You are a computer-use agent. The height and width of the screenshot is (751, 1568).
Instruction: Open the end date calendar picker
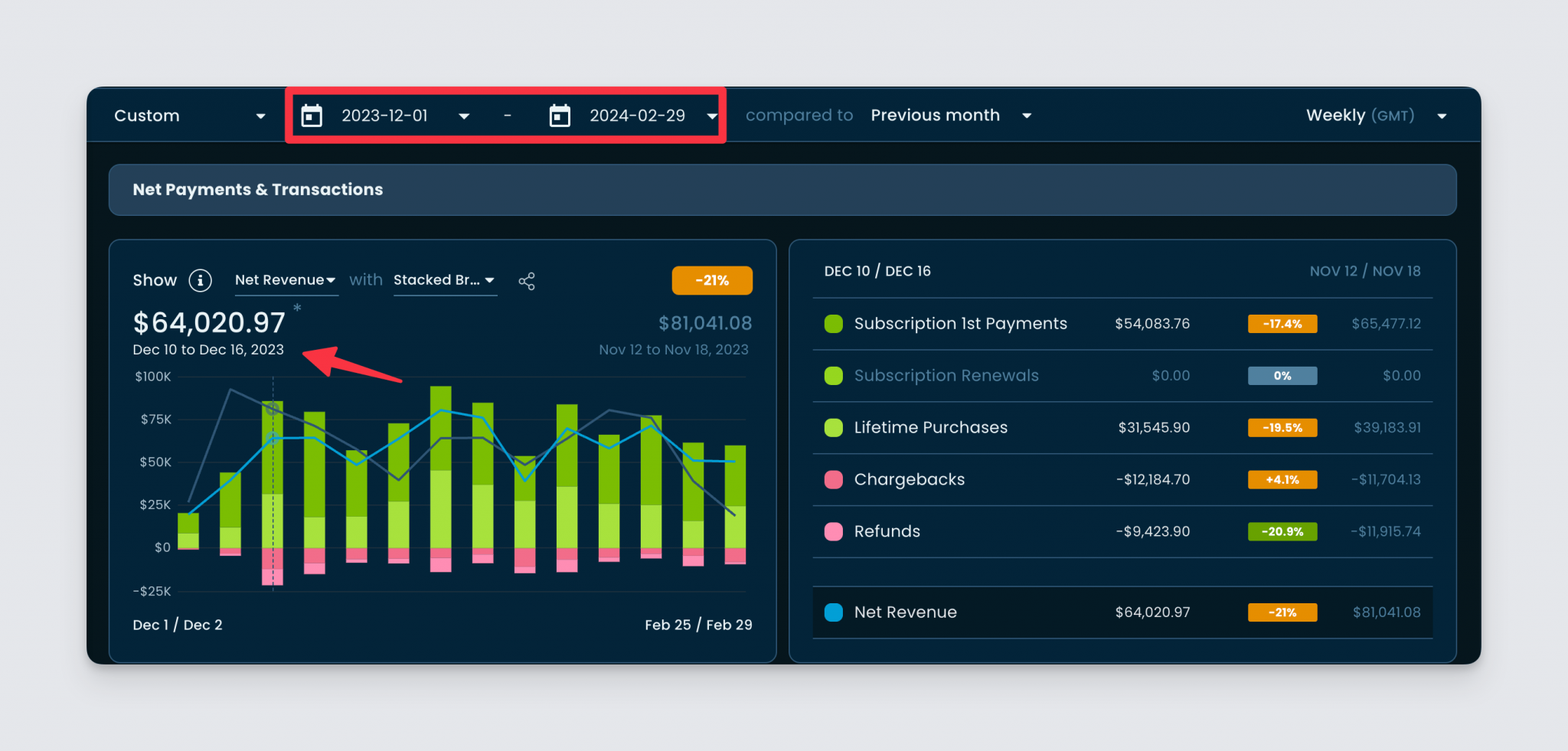click(x=560, y=115)
